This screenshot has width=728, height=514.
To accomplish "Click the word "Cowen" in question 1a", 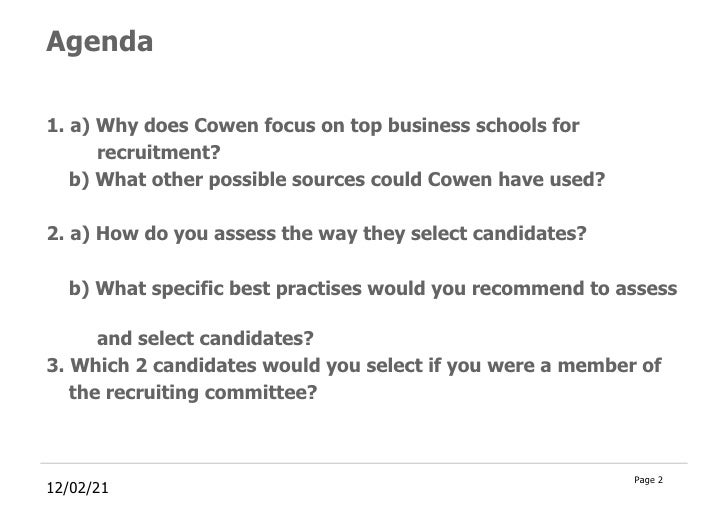I will click(x=226, y=126).
